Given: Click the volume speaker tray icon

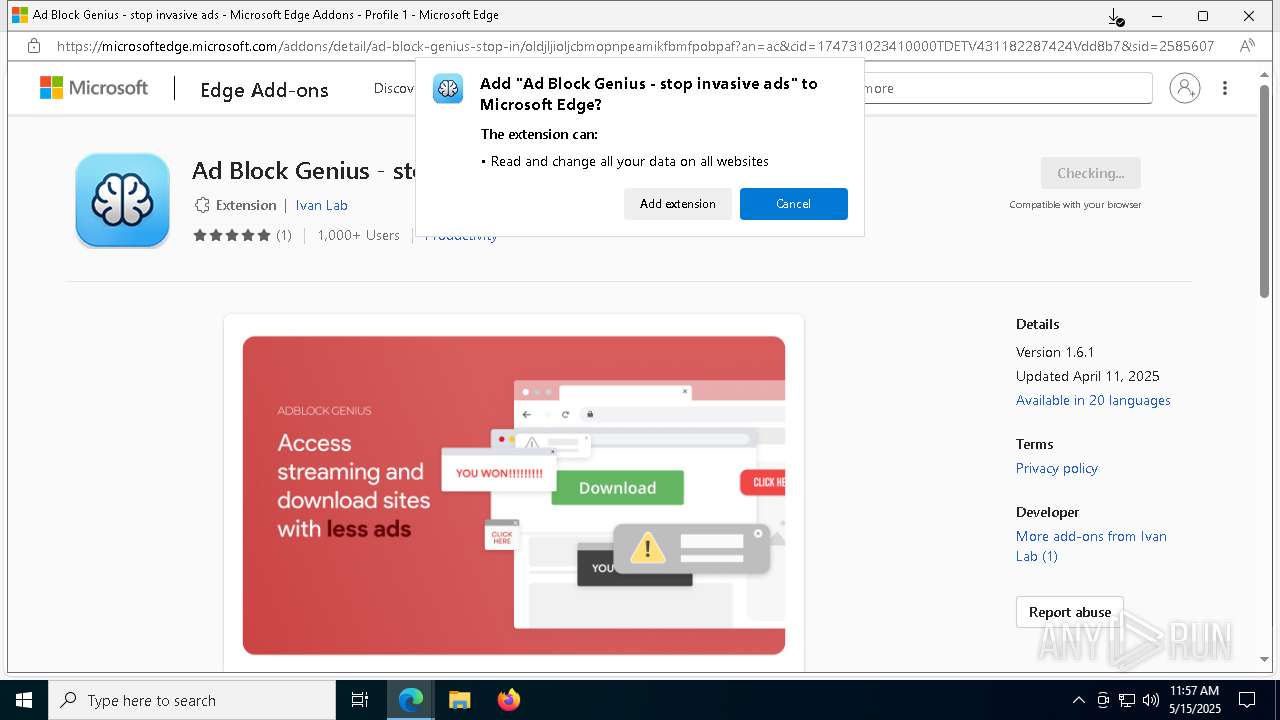Looking at the screenshot, I should [x=1151, y=700].
